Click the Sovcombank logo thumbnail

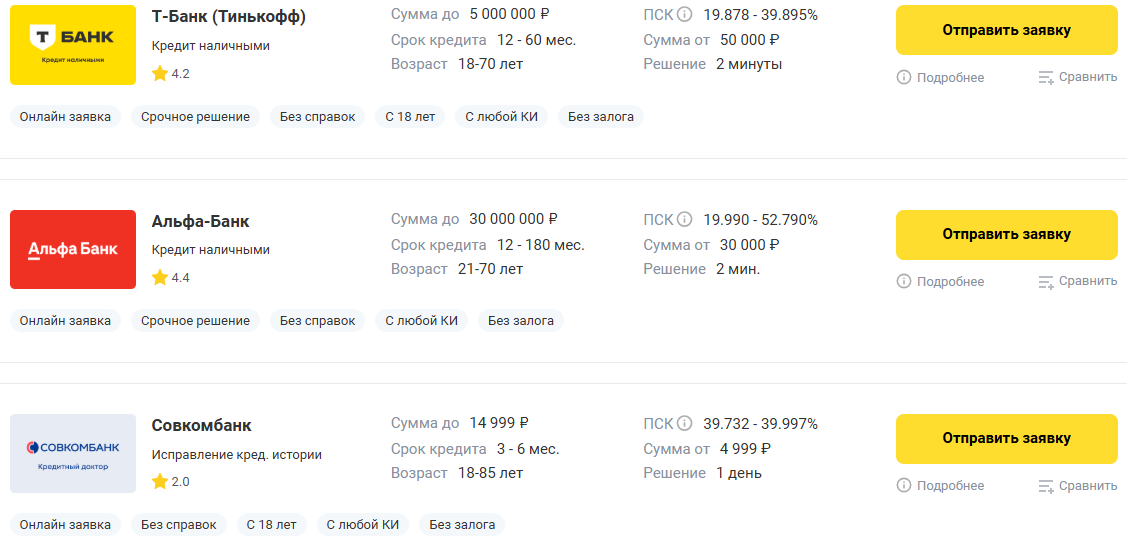(73, 453)
